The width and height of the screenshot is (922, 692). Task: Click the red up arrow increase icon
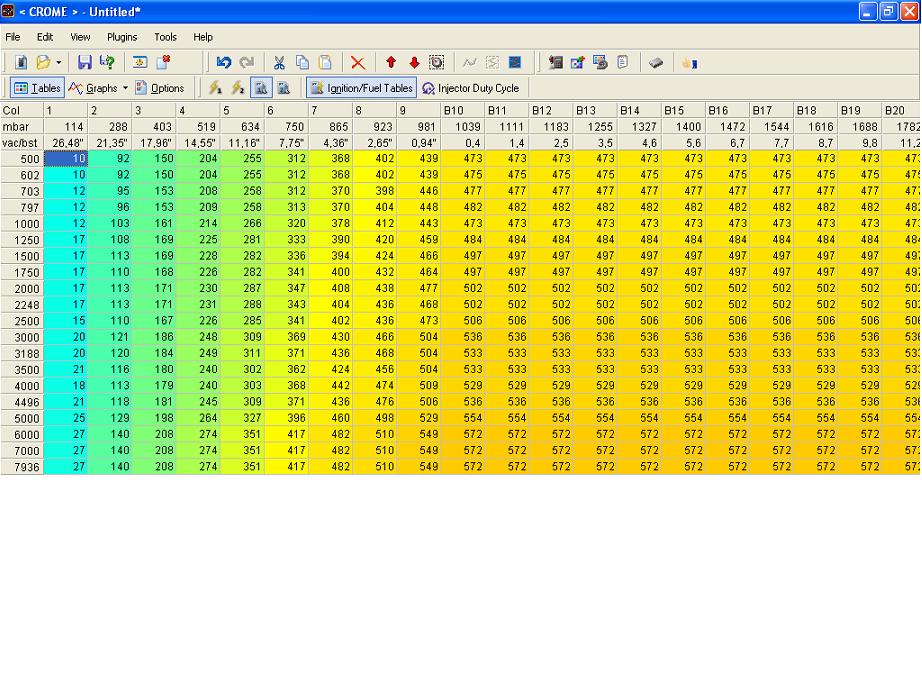[391, 62]
